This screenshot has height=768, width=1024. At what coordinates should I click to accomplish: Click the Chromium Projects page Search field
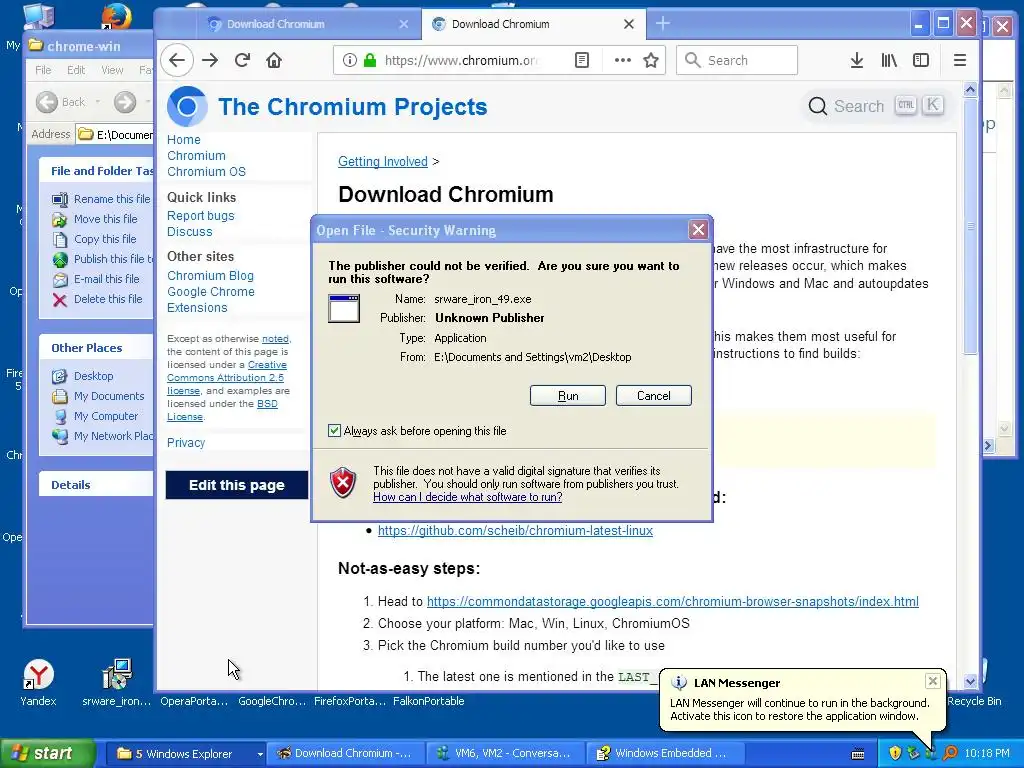(874, 106)
